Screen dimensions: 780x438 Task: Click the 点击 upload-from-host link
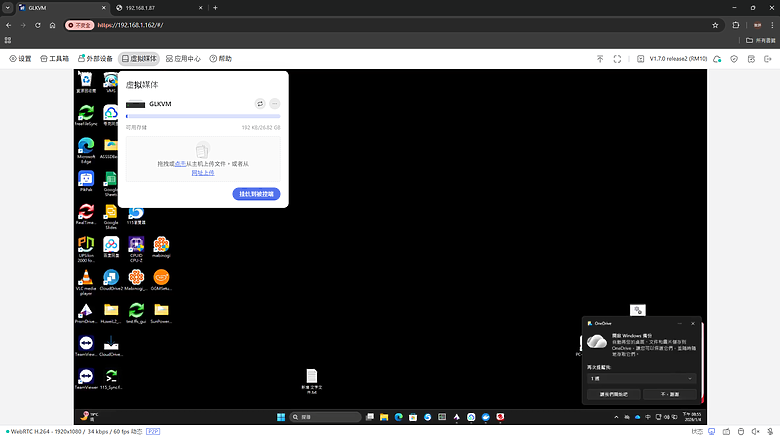(x=180, y=164)
